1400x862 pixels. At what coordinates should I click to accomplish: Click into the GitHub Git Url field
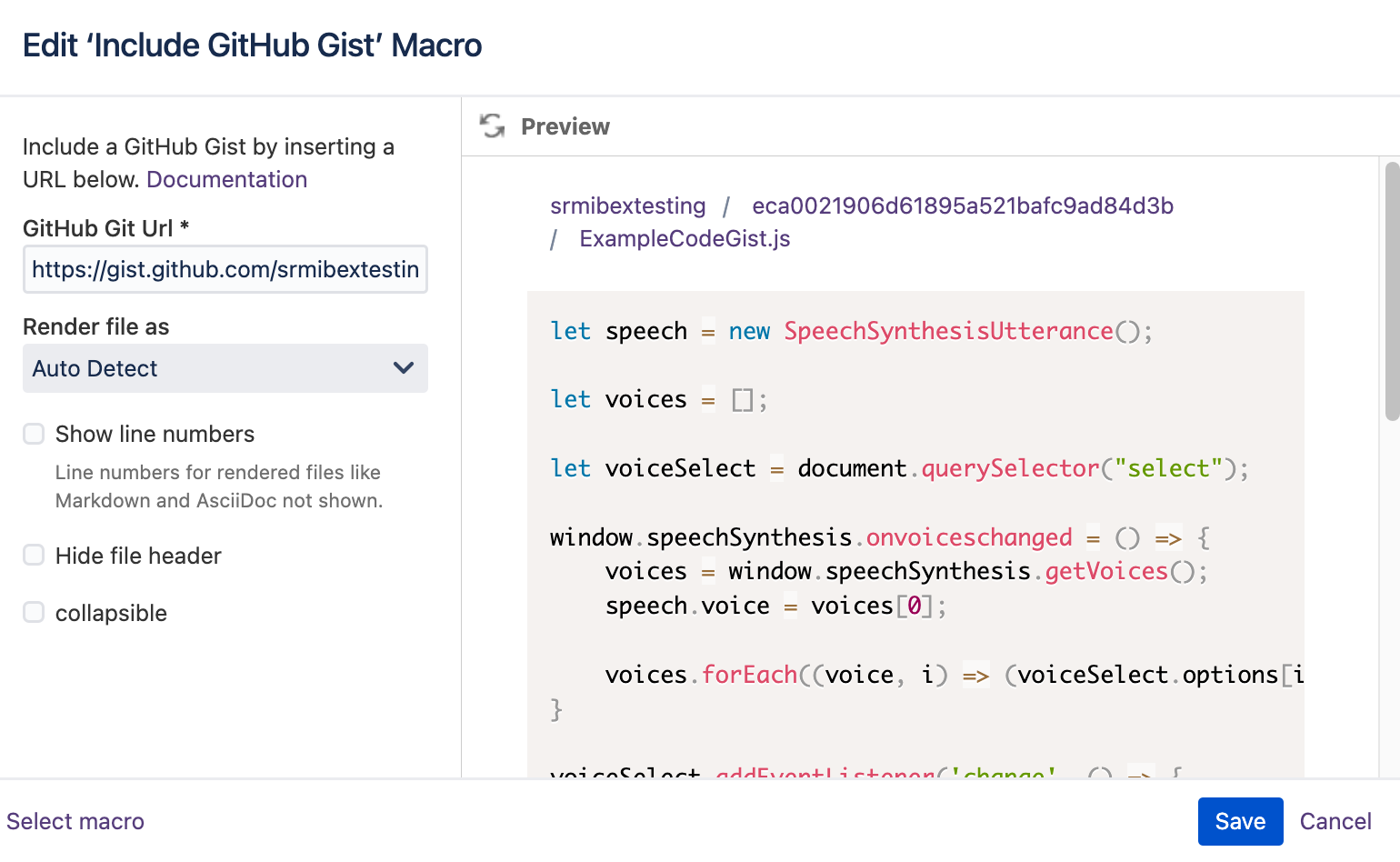225,269
